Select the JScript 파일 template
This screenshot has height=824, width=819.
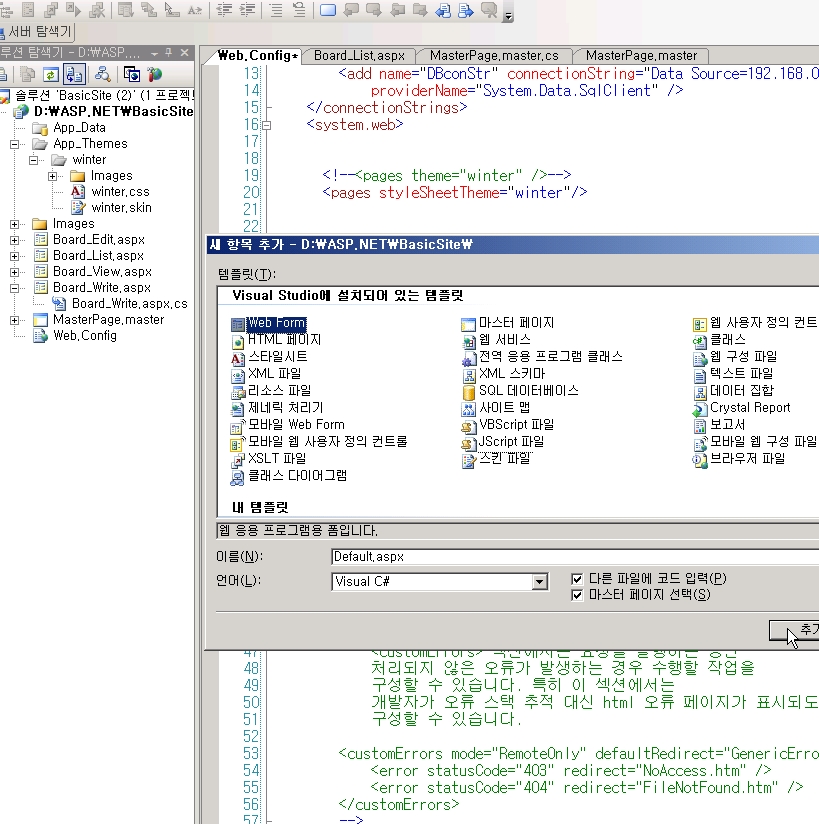pyautogui.click(x=511, y=441)
